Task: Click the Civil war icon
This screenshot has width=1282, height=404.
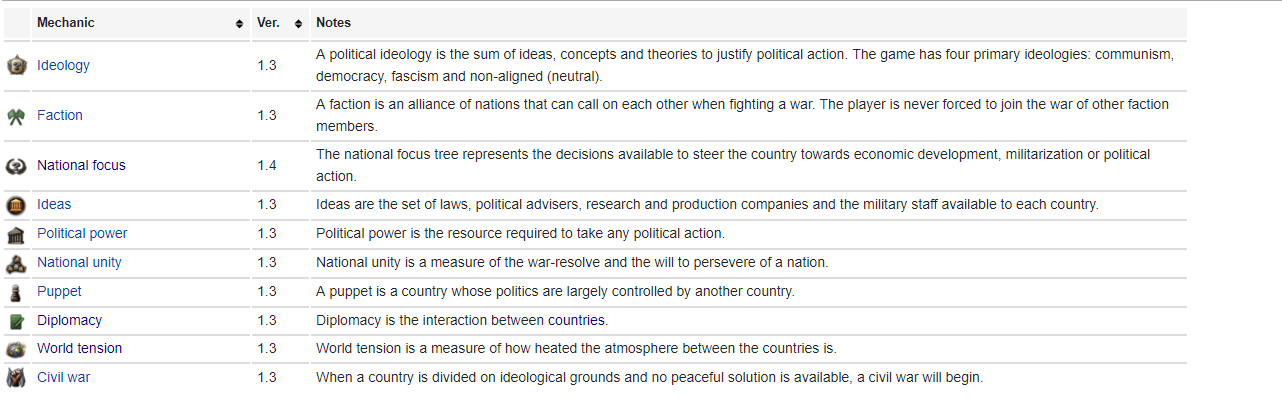Action: pos(16,378)
